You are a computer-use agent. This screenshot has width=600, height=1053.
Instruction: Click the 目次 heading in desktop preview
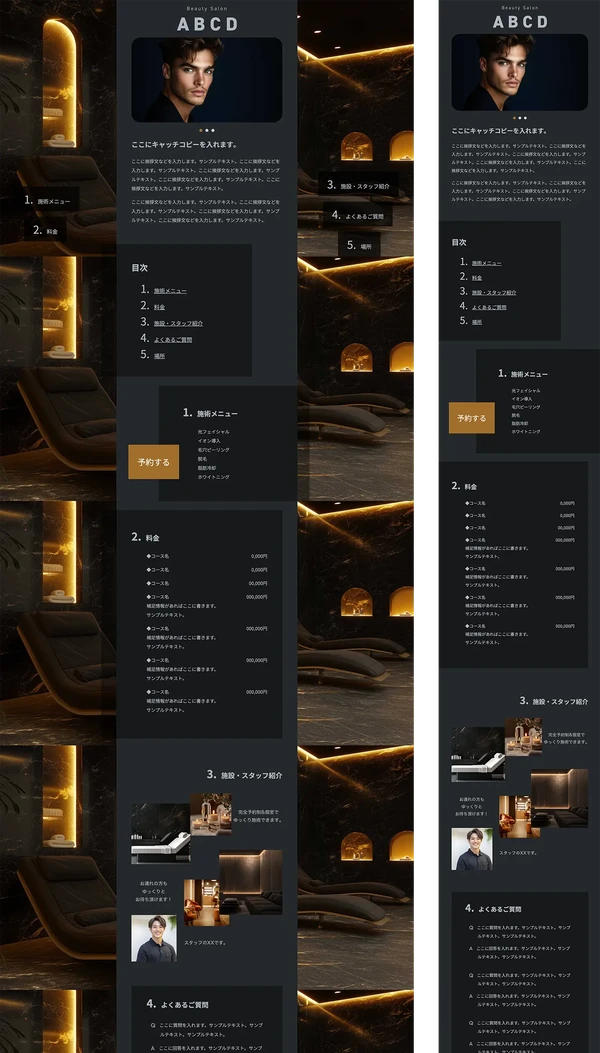[x=139, y=267]
